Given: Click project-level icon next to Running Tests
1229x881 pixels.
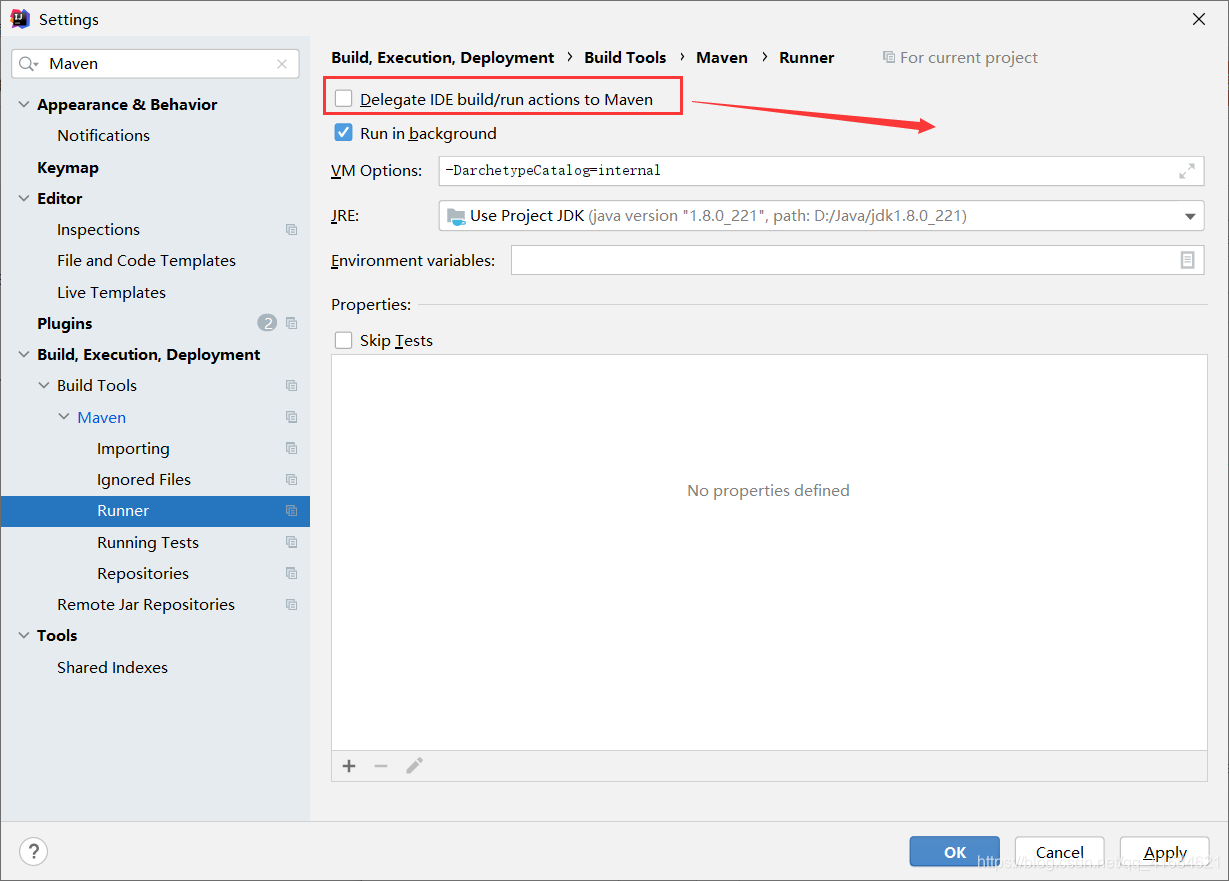Looking at the screenshot, I should point(291,542).
